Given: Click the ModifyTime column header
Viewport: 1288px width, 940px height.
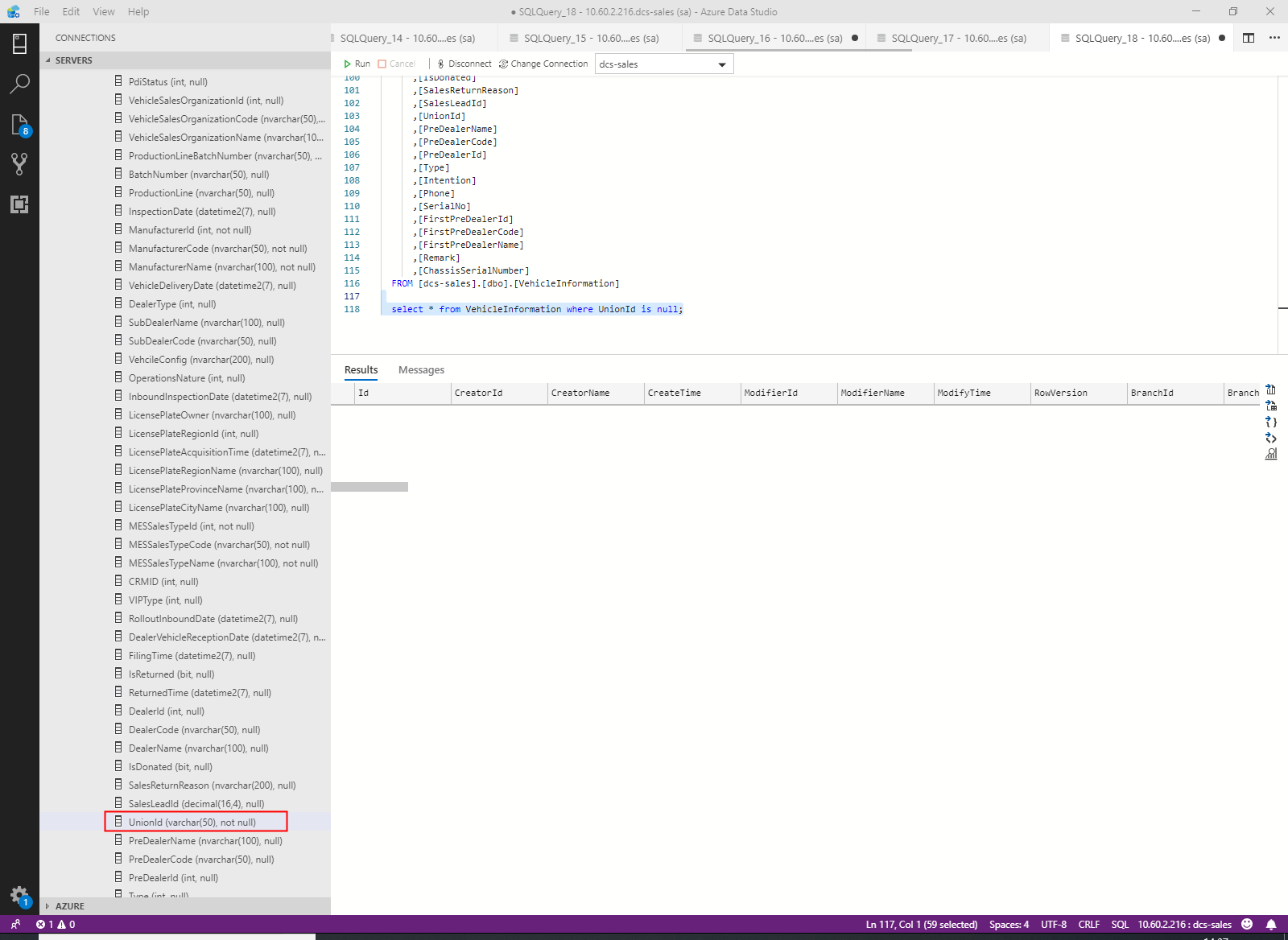Looking at the screenshot, I should 982,394.
